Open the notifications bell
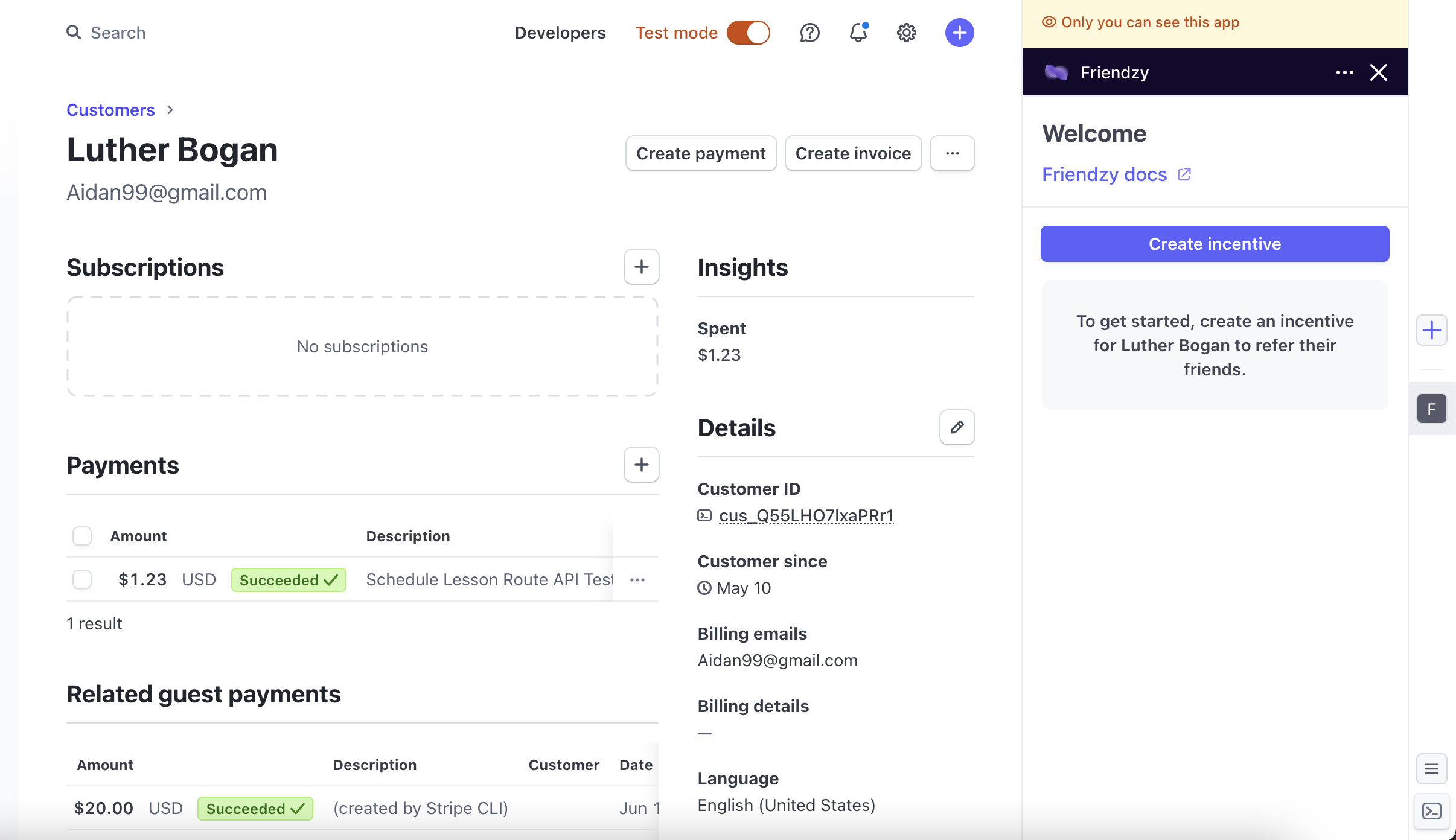1456x840 pixels. (858, 33)
